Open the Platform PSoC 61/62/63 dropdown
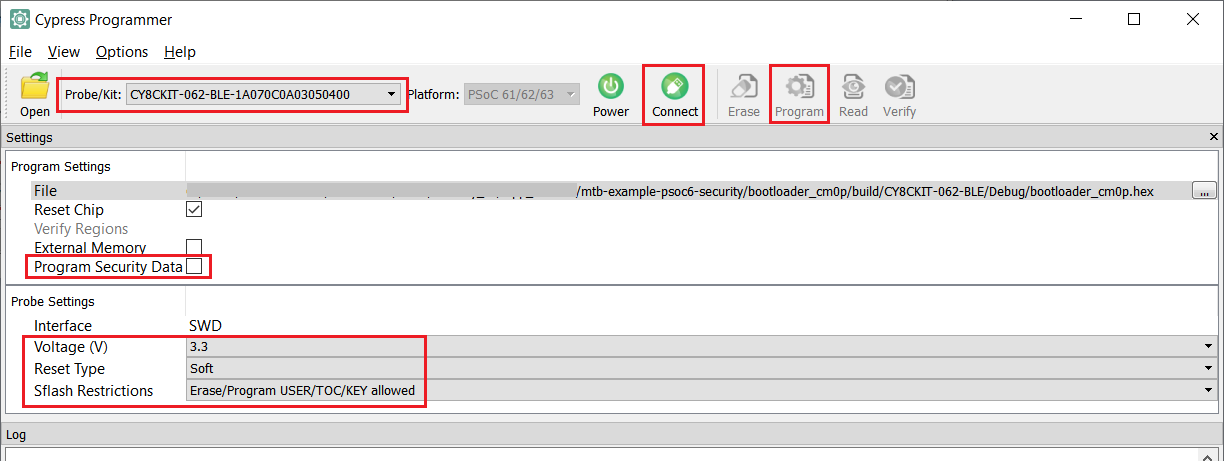Image resolution: width=1224 pixels, height=461 pixels. click(x=521, y=94)
